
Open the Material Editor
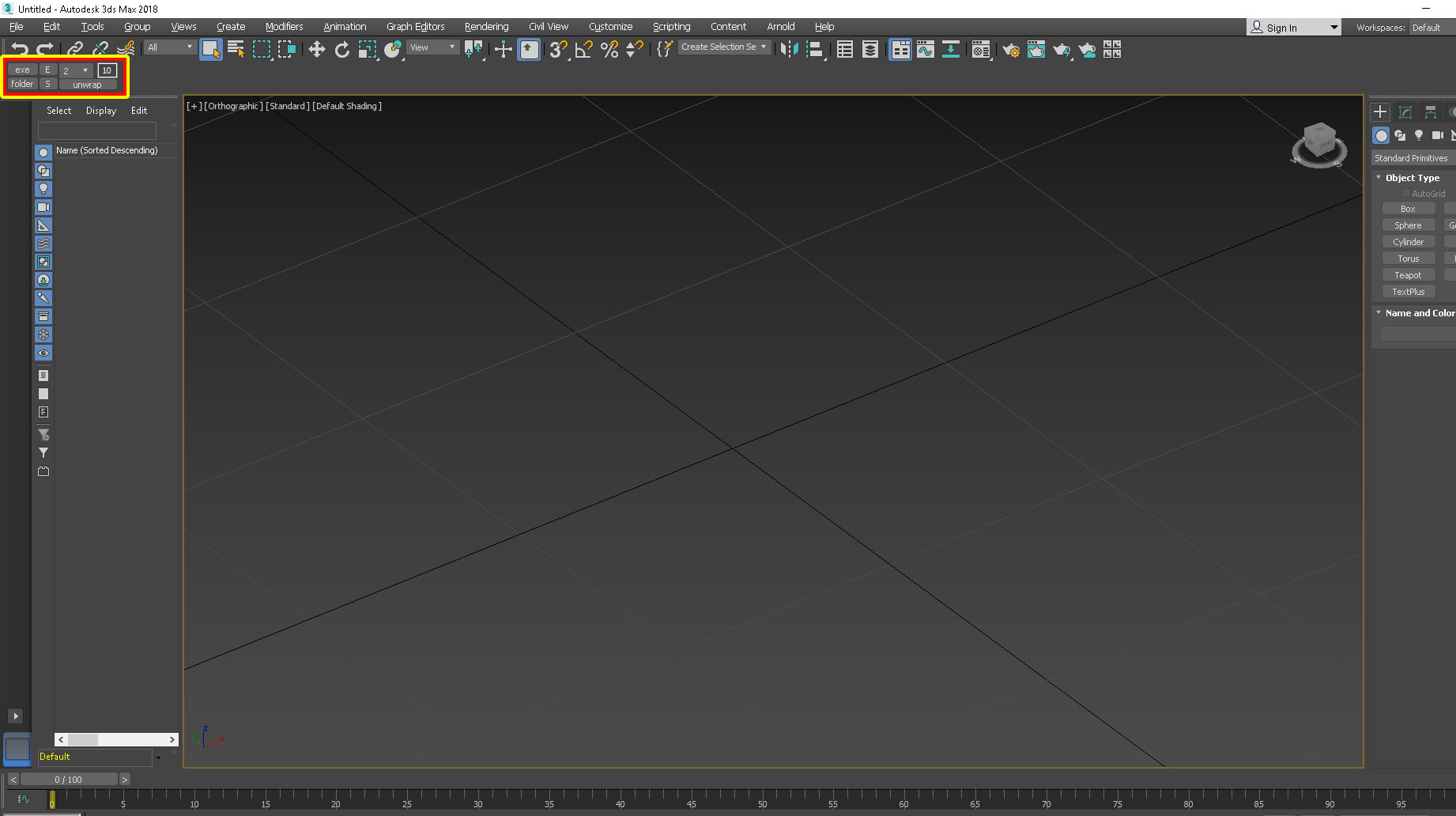(x=980, y=50)
